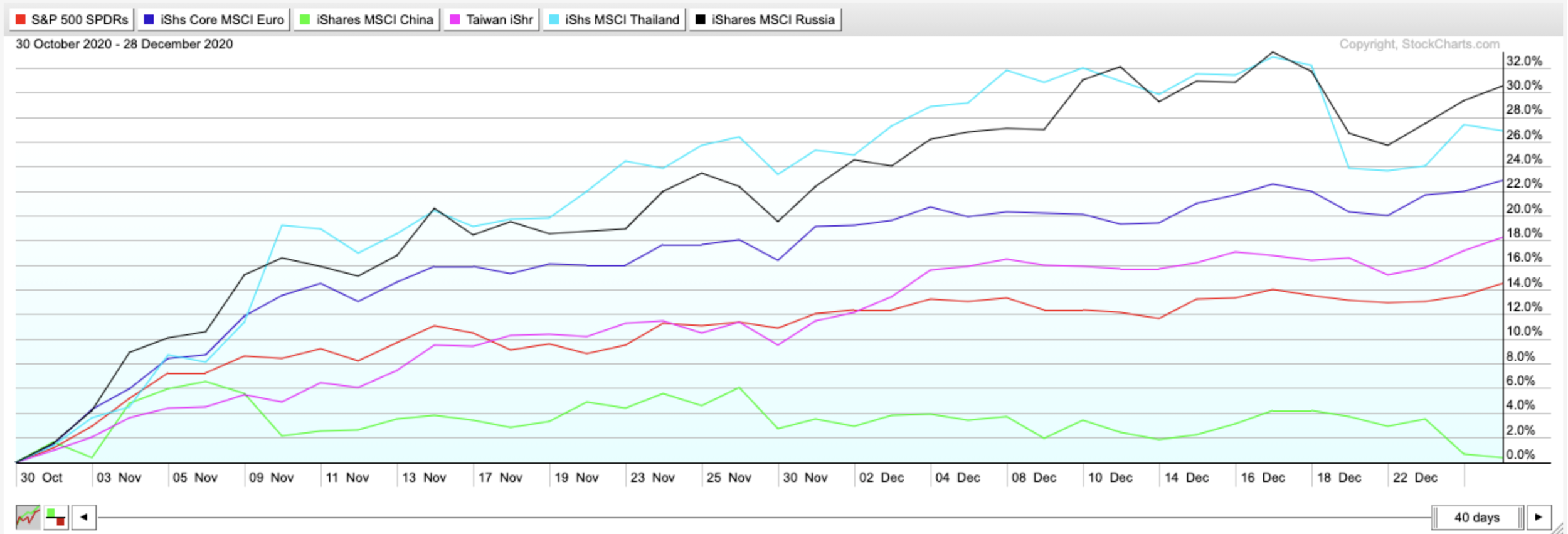Click the date range slider track
Screen dimensions: 1568x534
pos(764,518)
